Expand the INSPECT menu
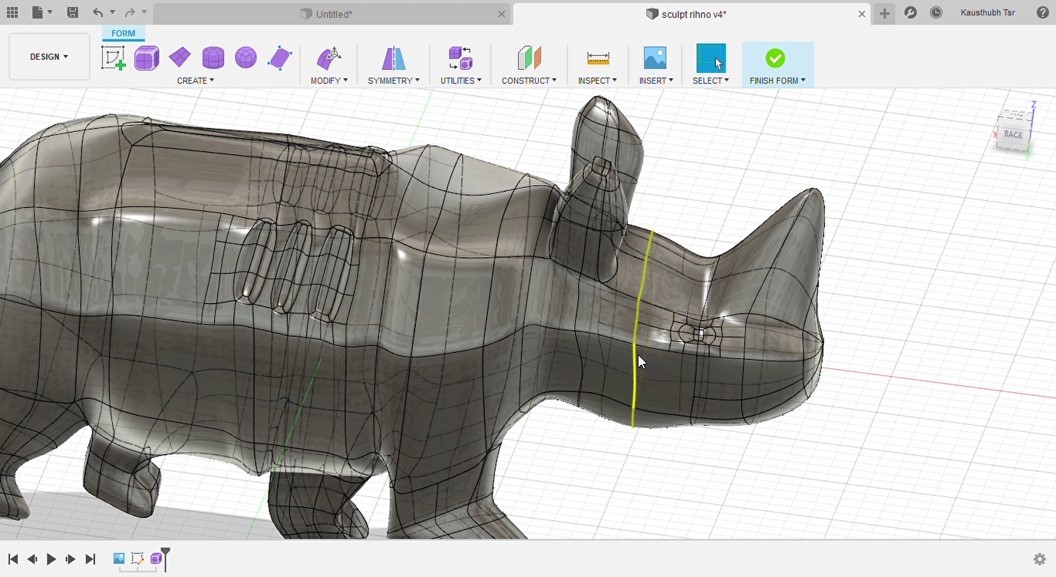This screenshot has height=577, width=1056. pyautogui.click(x=597, y=80)
